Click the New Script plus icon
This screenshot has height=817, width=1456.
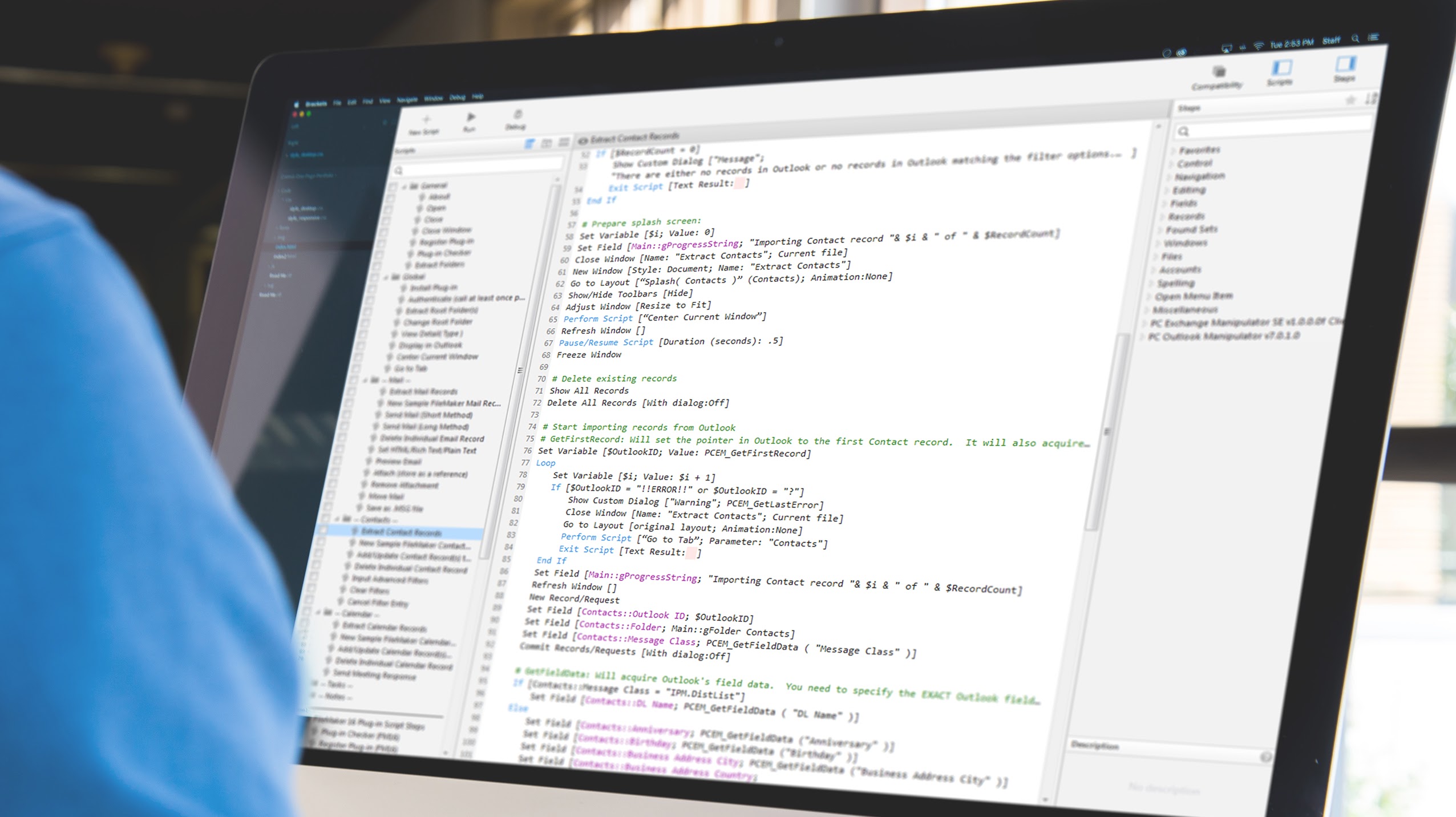(x=426, y=120)
